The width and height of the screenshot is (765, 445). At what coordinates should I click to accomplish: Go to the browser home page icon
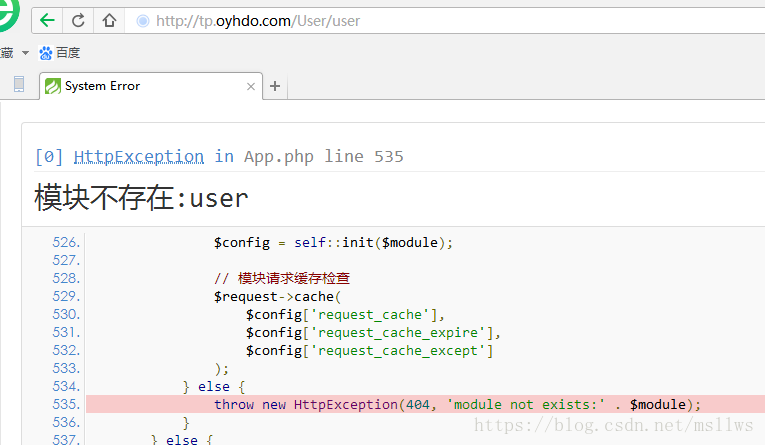(109, 20)
